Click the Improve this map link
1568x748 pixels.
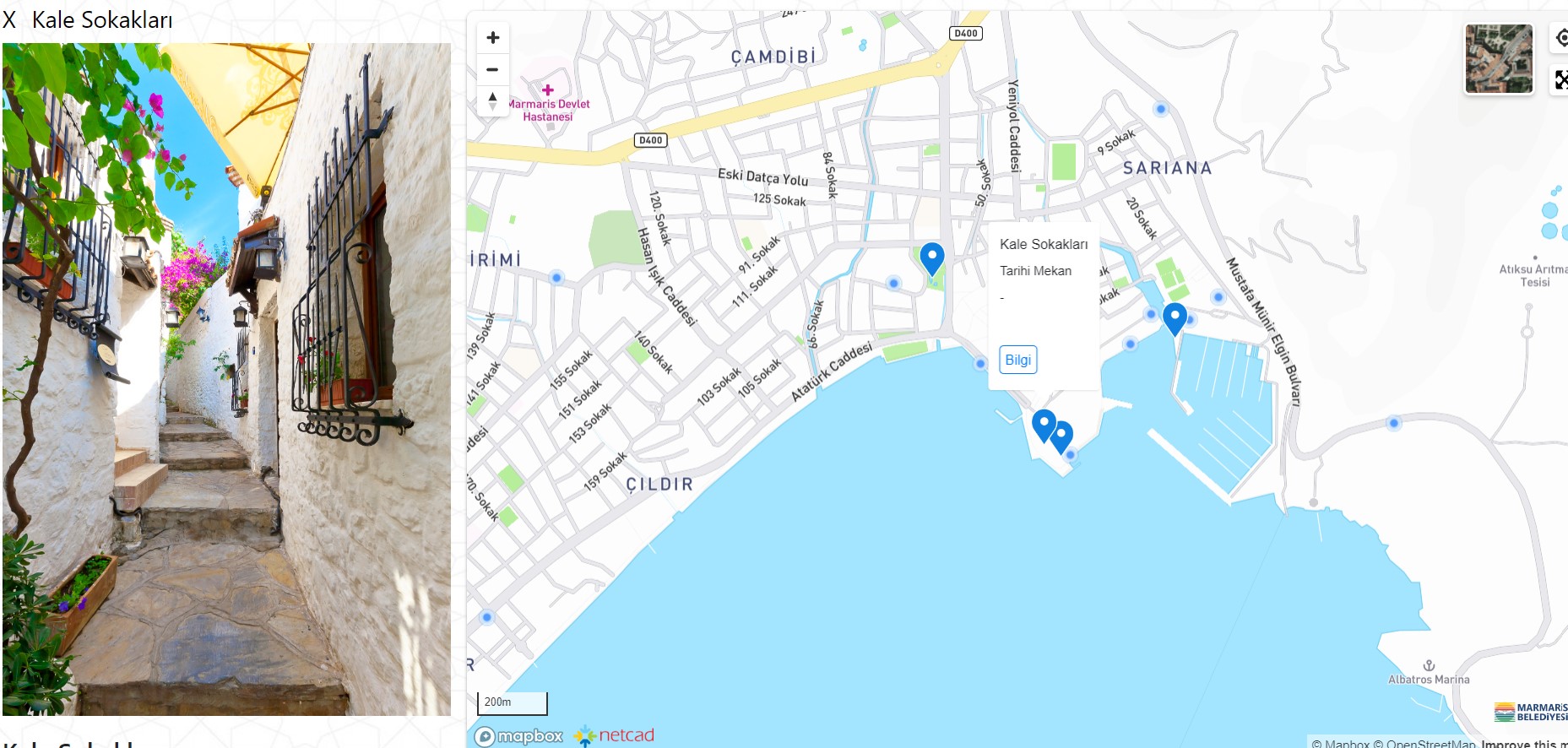[1524, 743]
